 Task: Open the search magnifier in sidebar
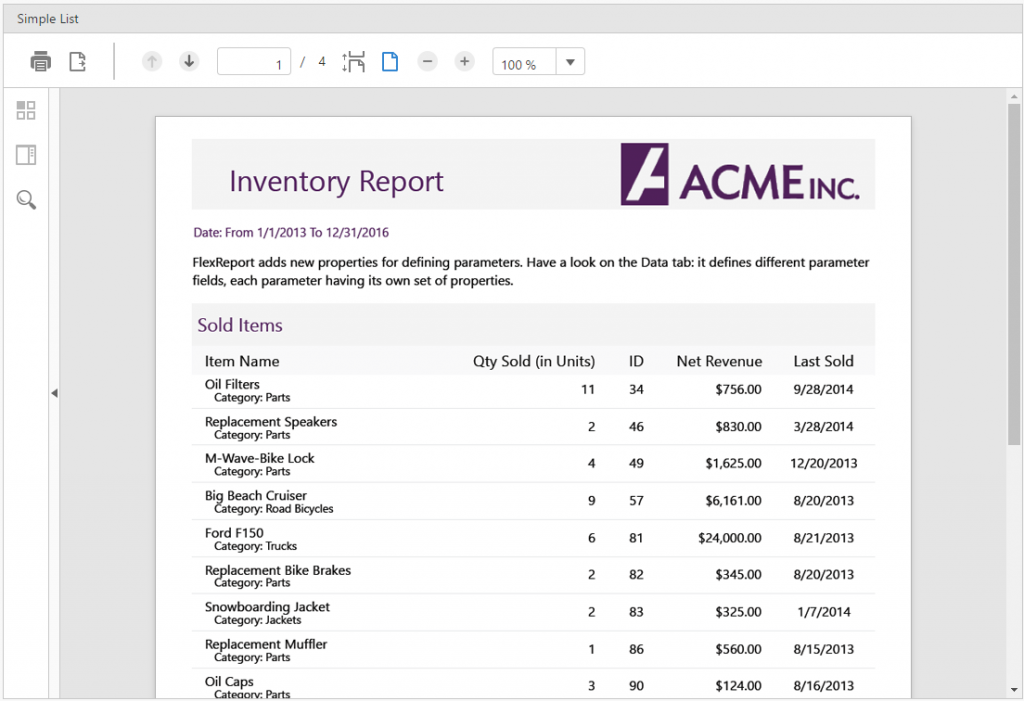tap(26, 200)
